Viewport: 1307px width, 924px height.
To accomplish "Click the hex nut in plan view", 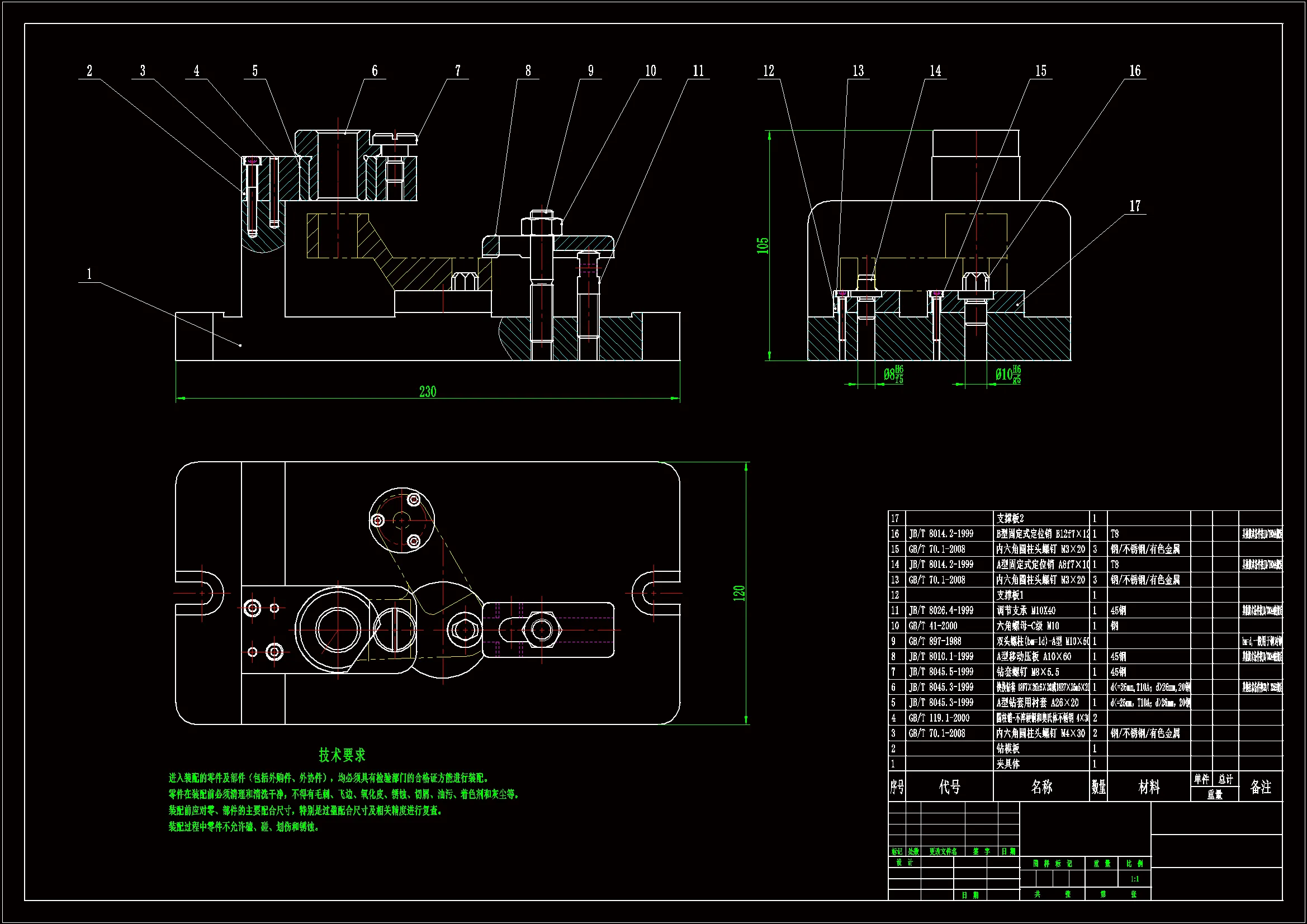I will point(541,629).
